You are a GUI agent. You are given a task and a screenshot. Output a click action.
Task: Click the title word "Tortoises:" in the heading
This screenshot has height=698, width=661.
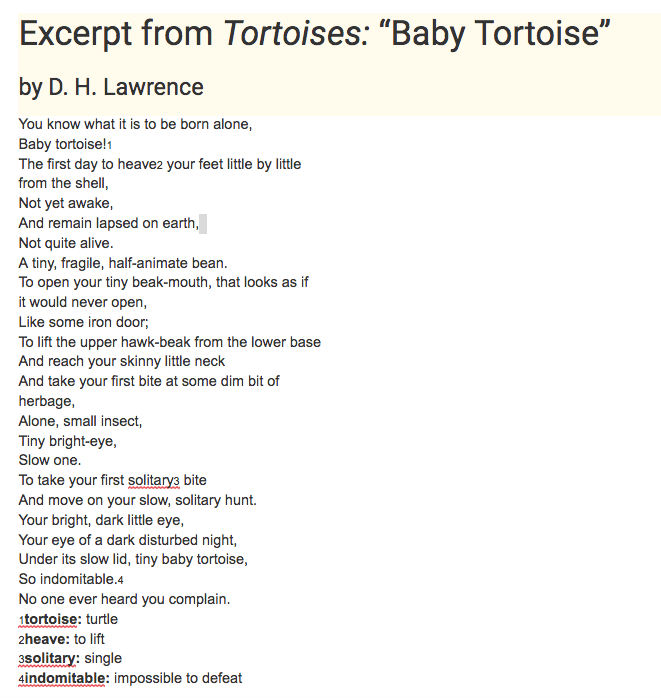296,34
